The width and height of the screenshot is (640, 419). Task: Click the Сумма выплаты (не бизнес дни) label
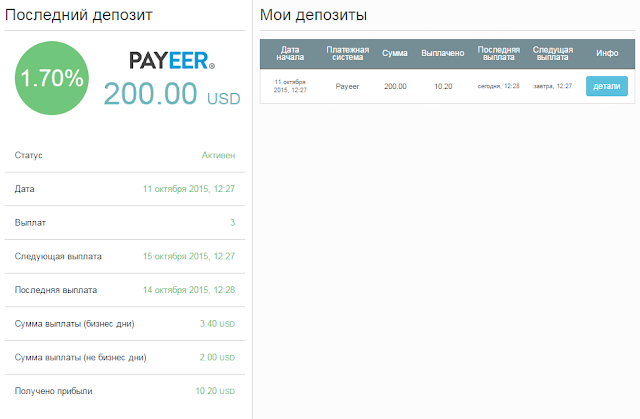point(80,357)
